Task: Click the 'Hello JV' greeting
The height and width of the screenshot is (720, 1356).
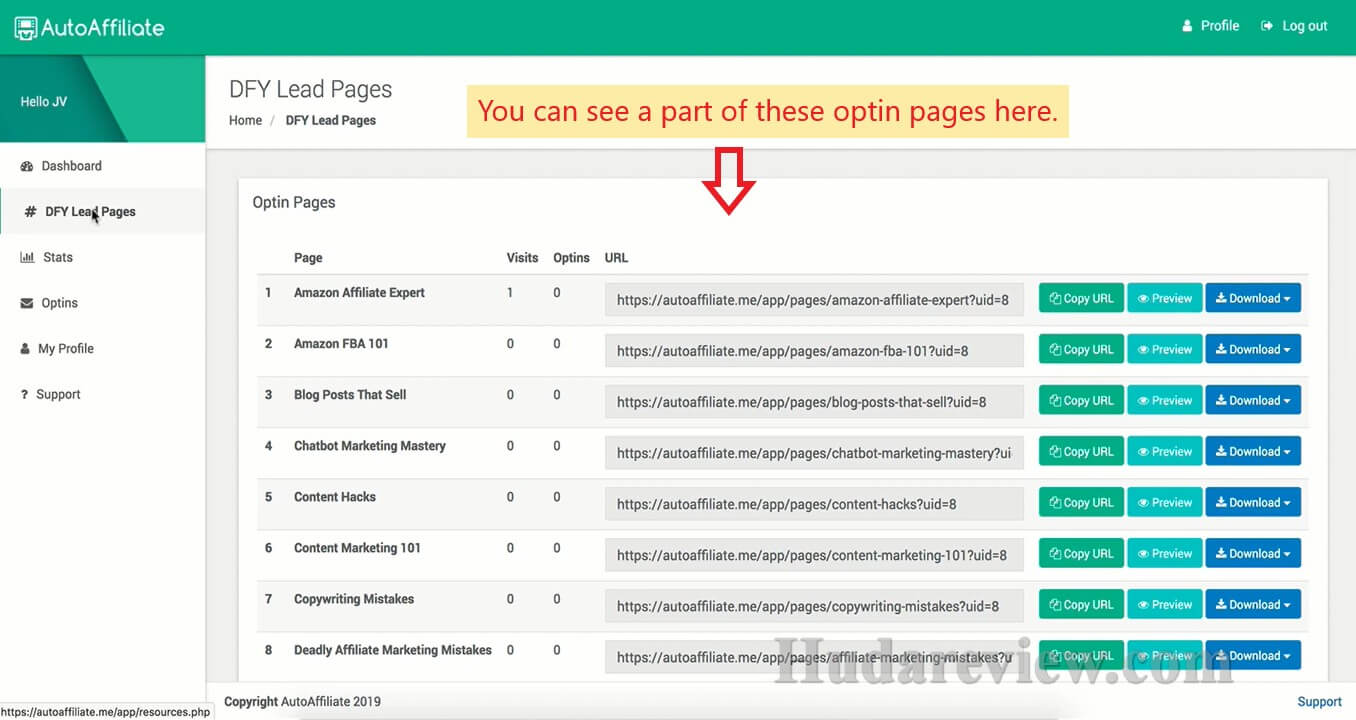Action: [44, 102]
